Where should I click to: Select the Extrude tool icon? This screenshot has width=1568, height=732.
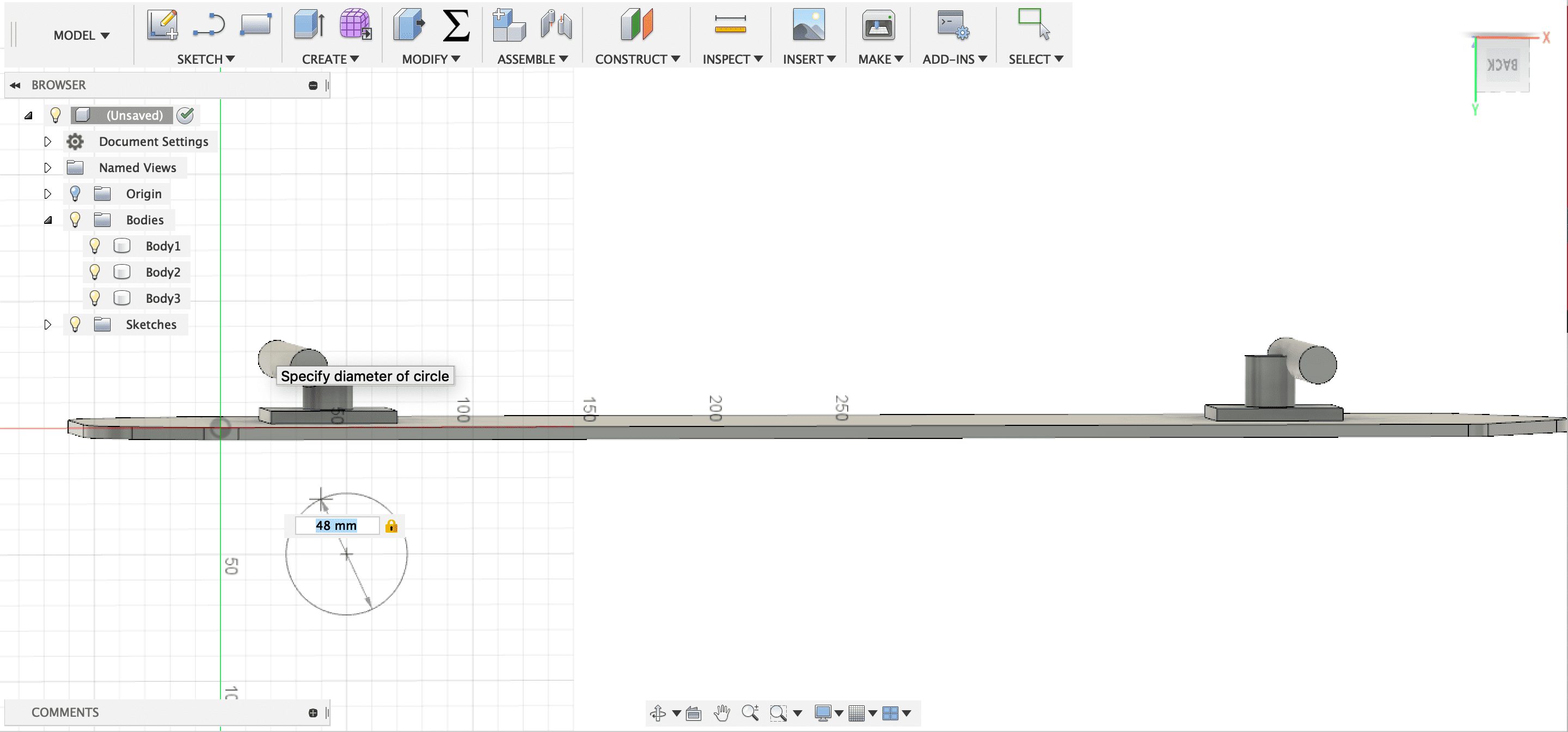(x=309, y=25)
